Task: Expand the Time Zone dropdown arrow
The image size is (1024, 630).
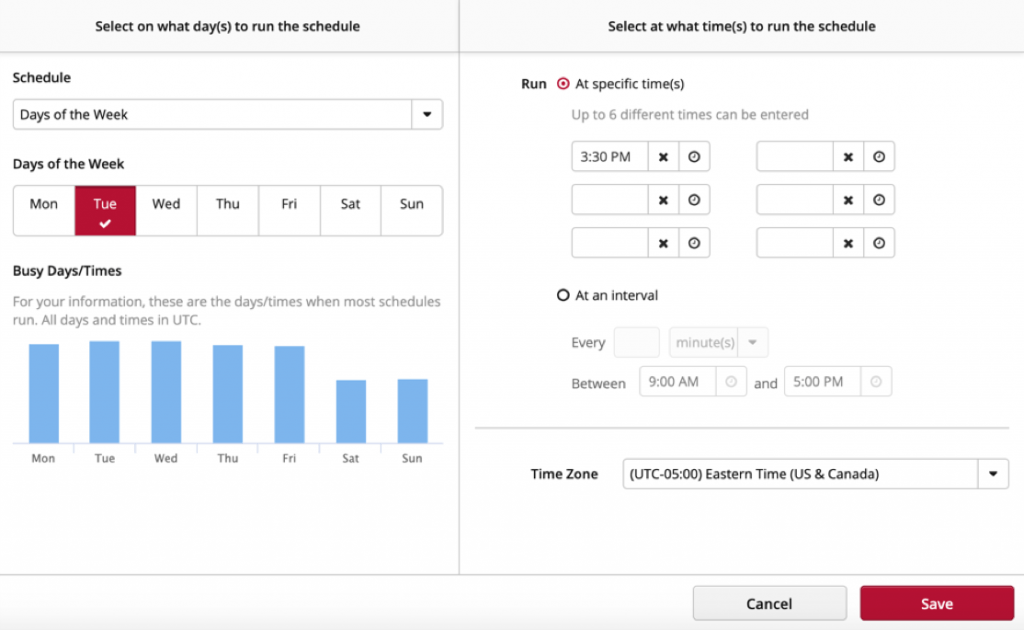Action: click(993, 474)
